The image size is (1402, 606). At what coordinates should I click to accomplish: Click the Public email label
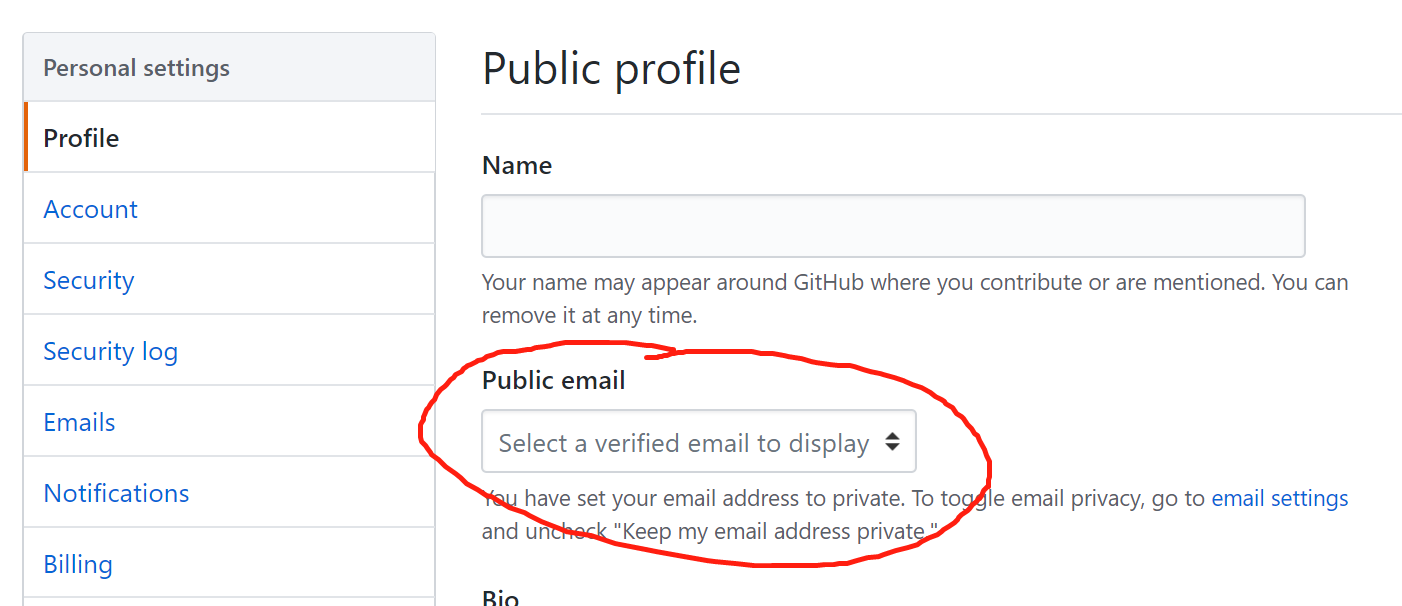553,380
